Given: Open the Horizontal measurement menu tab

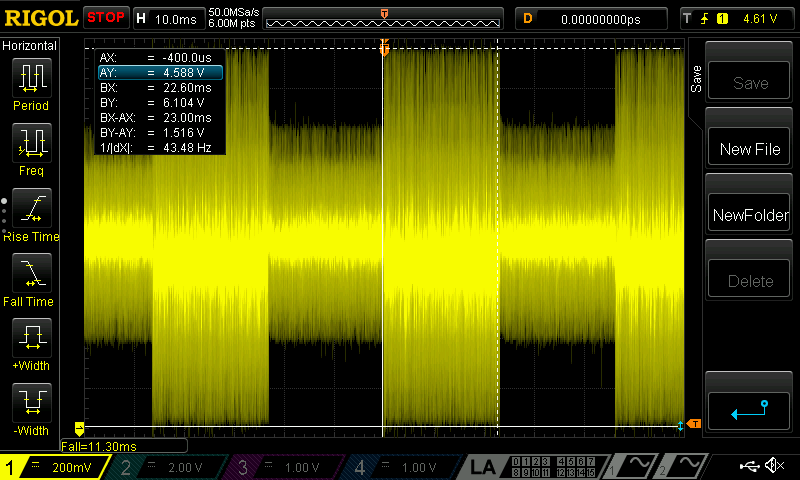Looking at the screenshot, I should pos(30,45).
